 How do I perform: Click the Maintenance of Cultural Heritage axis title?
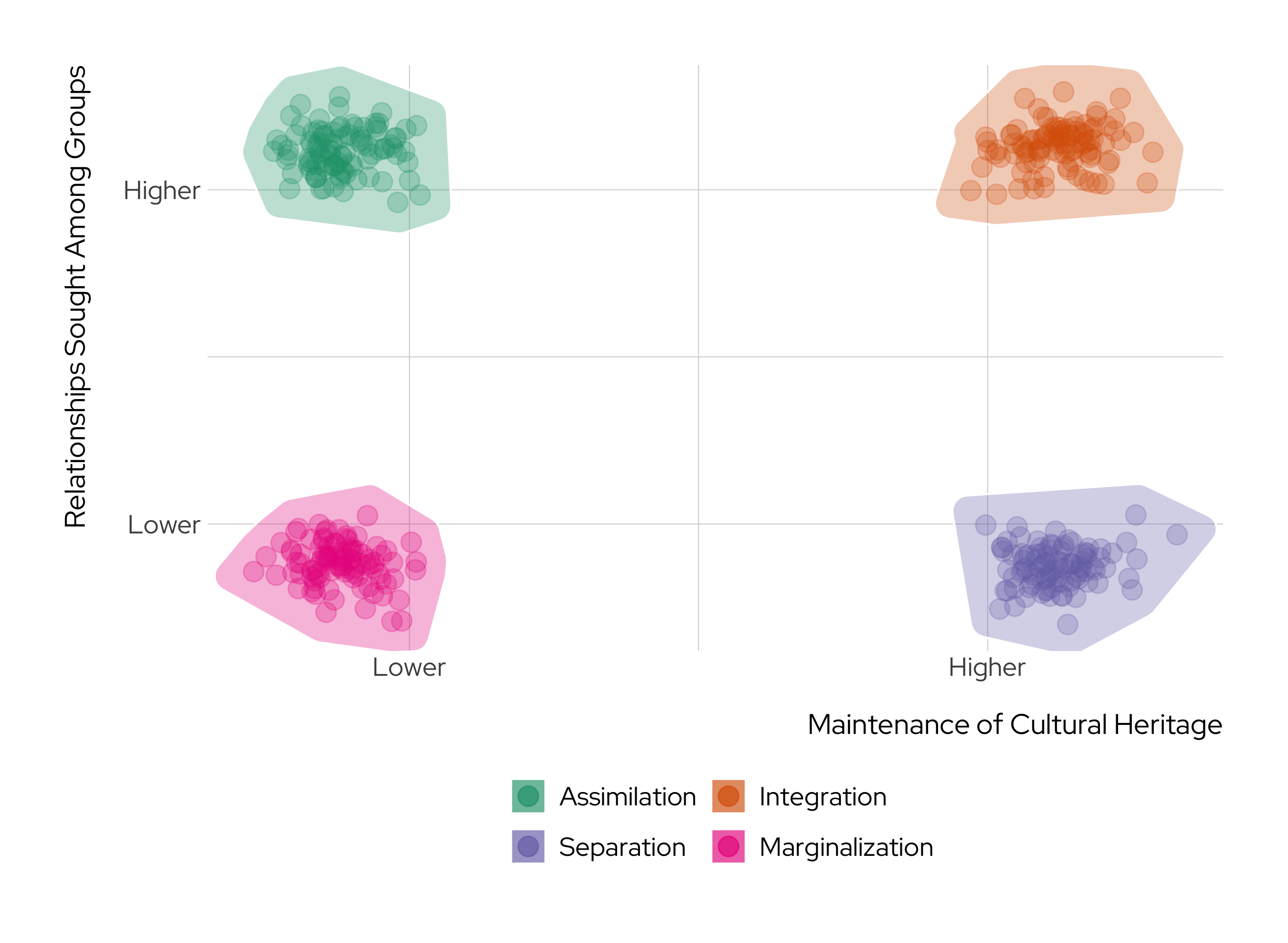coord(1015,724)
